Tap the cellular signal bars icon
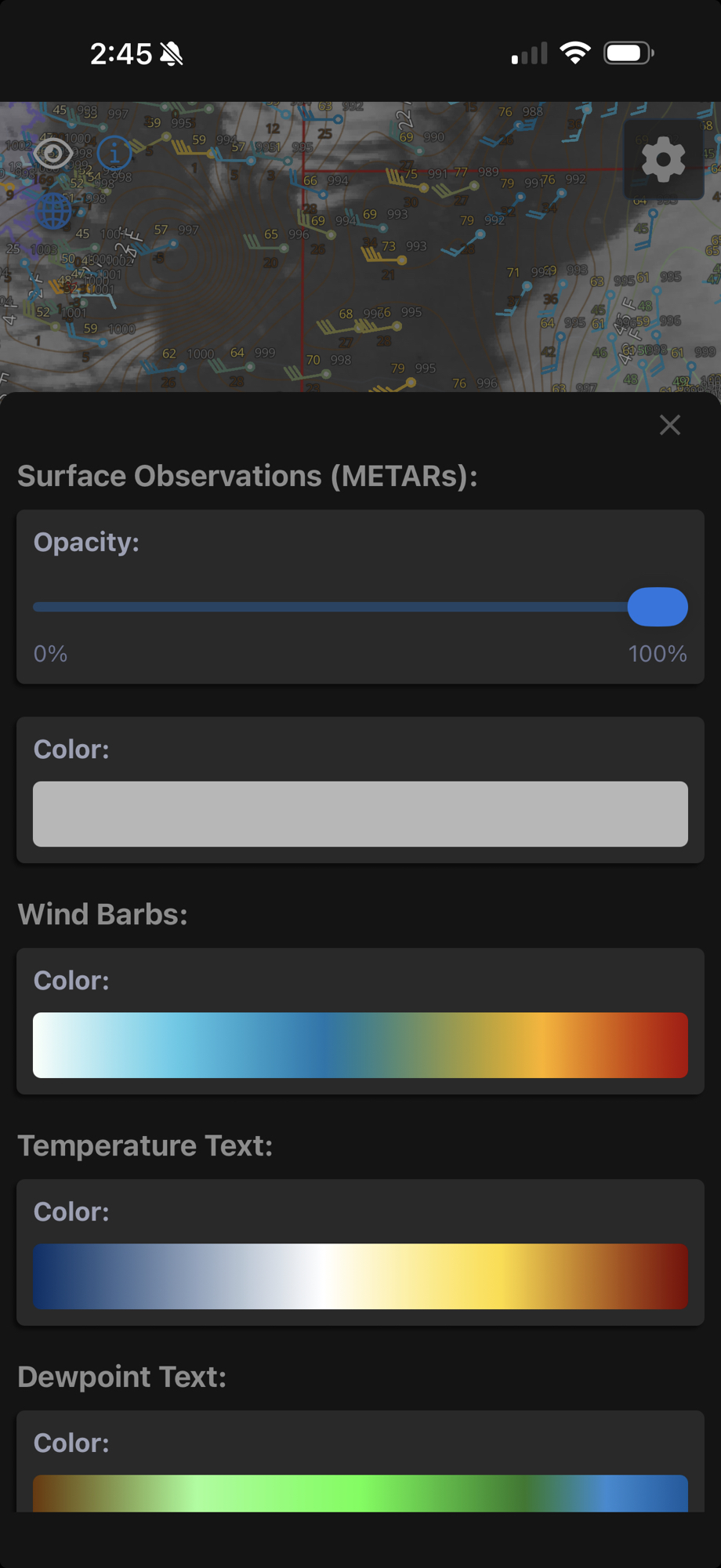721x1568 pixels. [x=529, y=54]
